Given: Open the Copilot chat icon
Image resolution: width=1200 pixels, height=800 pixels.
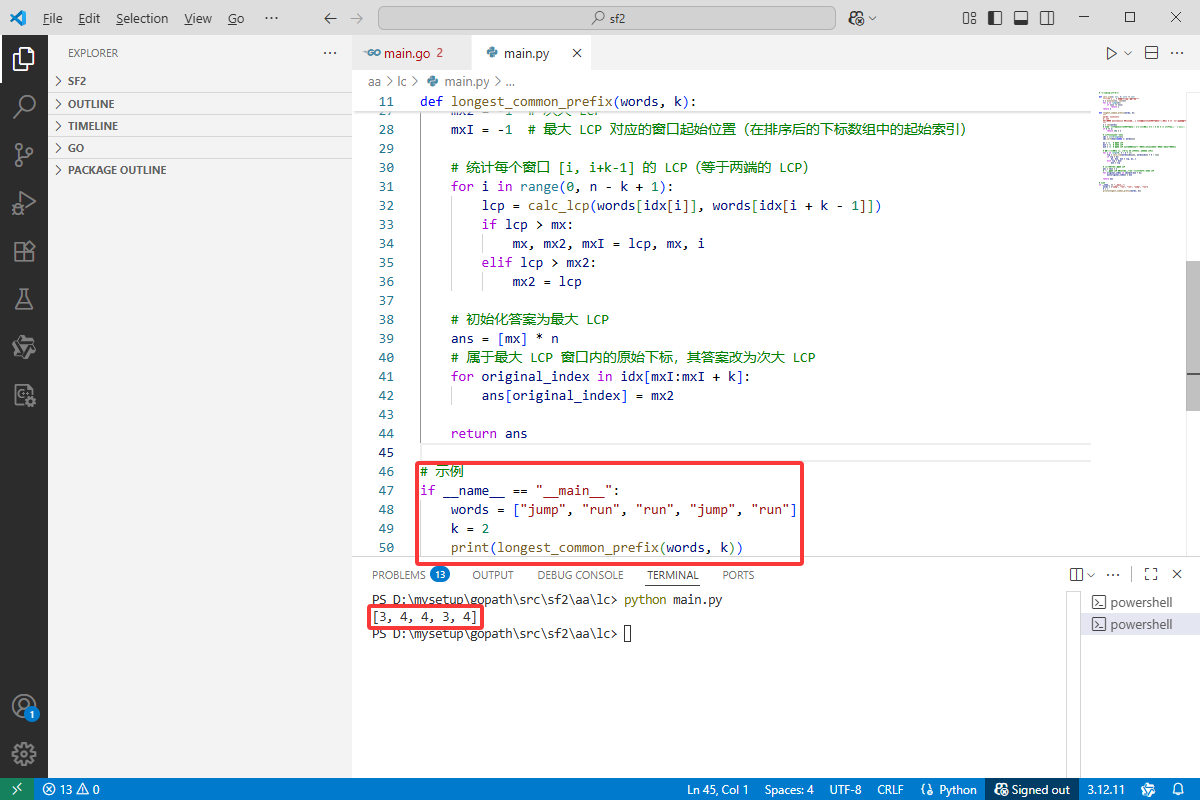Looking at the screenshot, I should click(x=855, y=18).
